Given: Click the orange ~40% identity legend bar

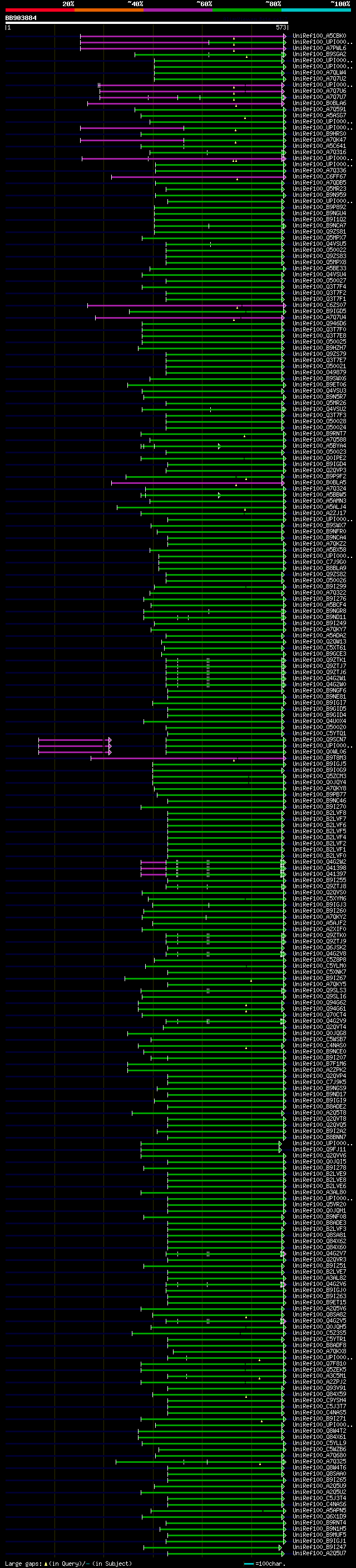Looking at the screenshot, I should click(x=109, y=10).
